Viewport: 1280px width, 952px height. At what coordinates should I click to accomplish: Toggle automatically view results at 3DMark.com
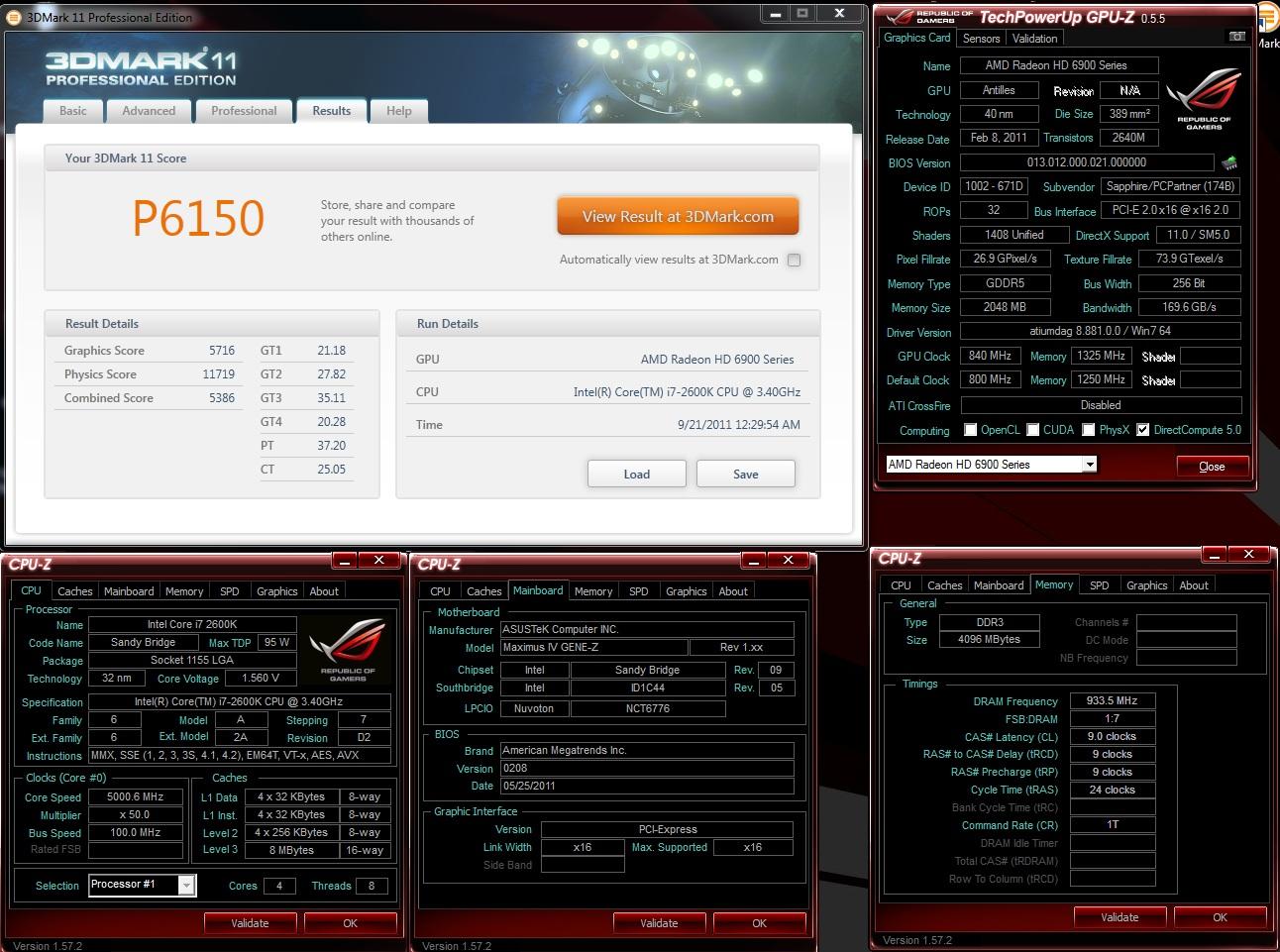pos(794,260)
